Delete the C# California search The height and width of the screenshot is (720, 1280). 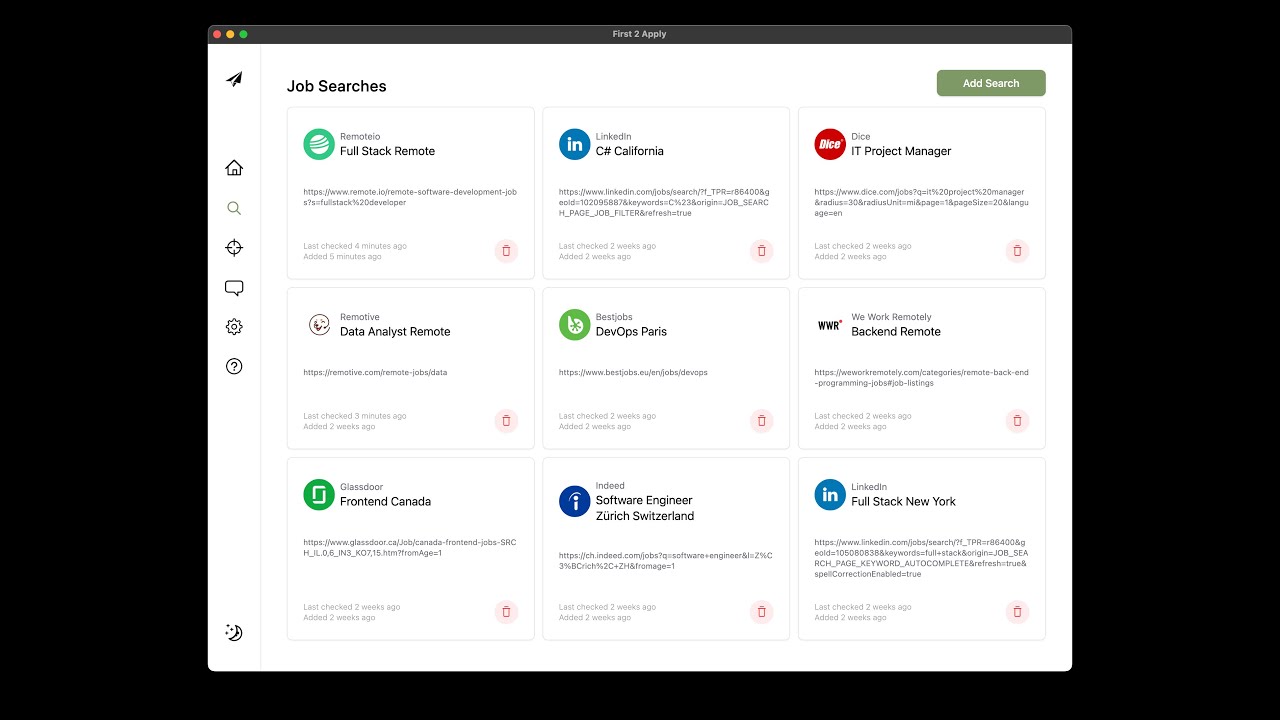coord(762,251)
